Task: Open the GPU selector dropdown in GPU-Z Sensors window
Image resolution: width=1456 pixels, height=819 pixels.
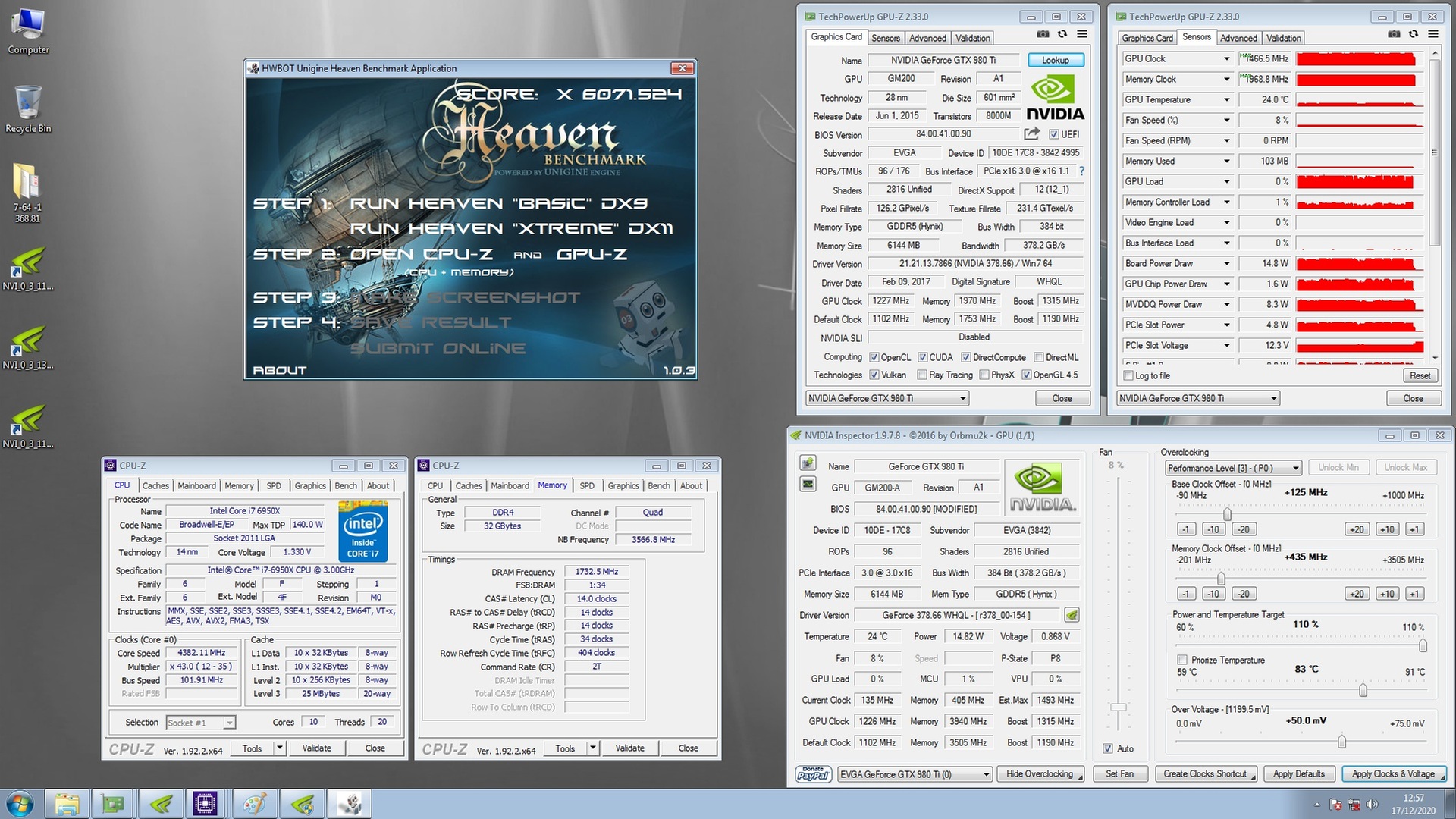Action: tap(1198, 398)
